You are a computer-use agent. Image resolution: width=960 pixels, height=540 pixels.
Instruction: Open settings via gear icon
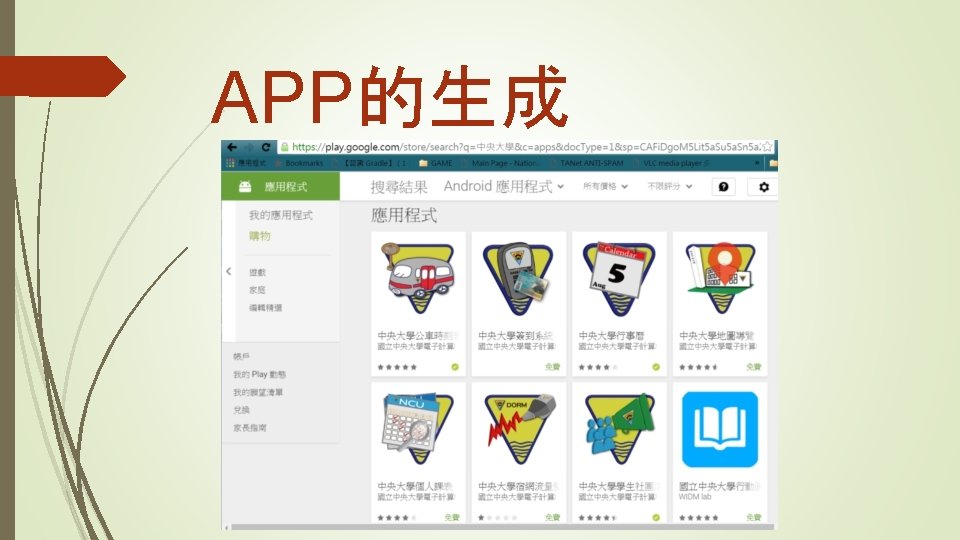763,187
